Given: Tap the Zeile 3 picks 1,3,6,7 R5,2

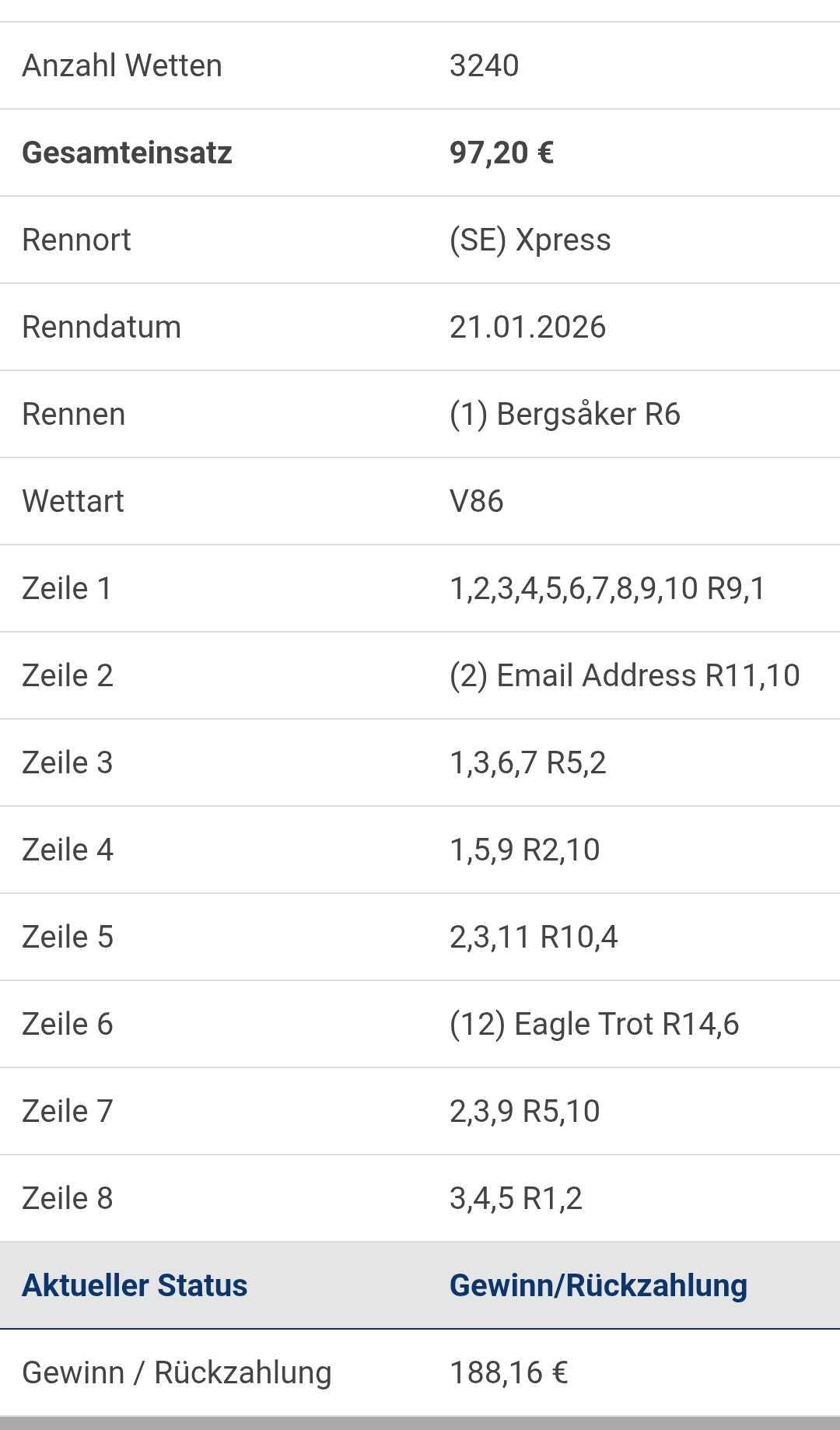Looking at the screenshot, I should click(x=527, y=763).
